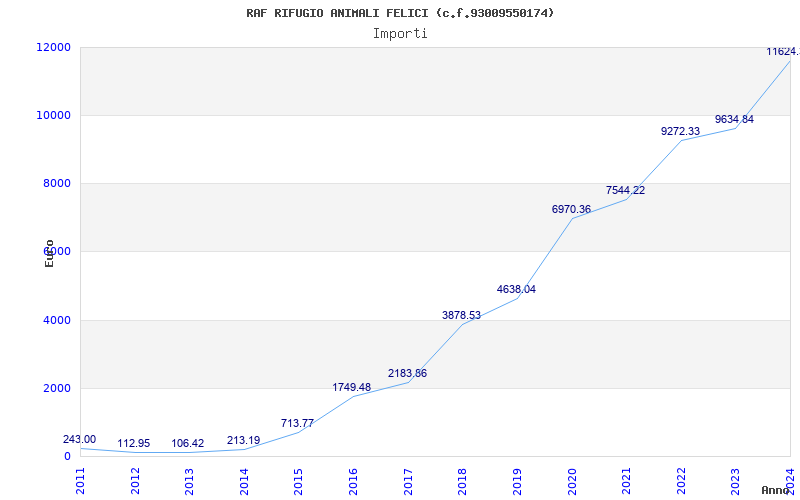The image size is (800, 500).
Task: Select the 213.19 data label
Action: point(243,440)
